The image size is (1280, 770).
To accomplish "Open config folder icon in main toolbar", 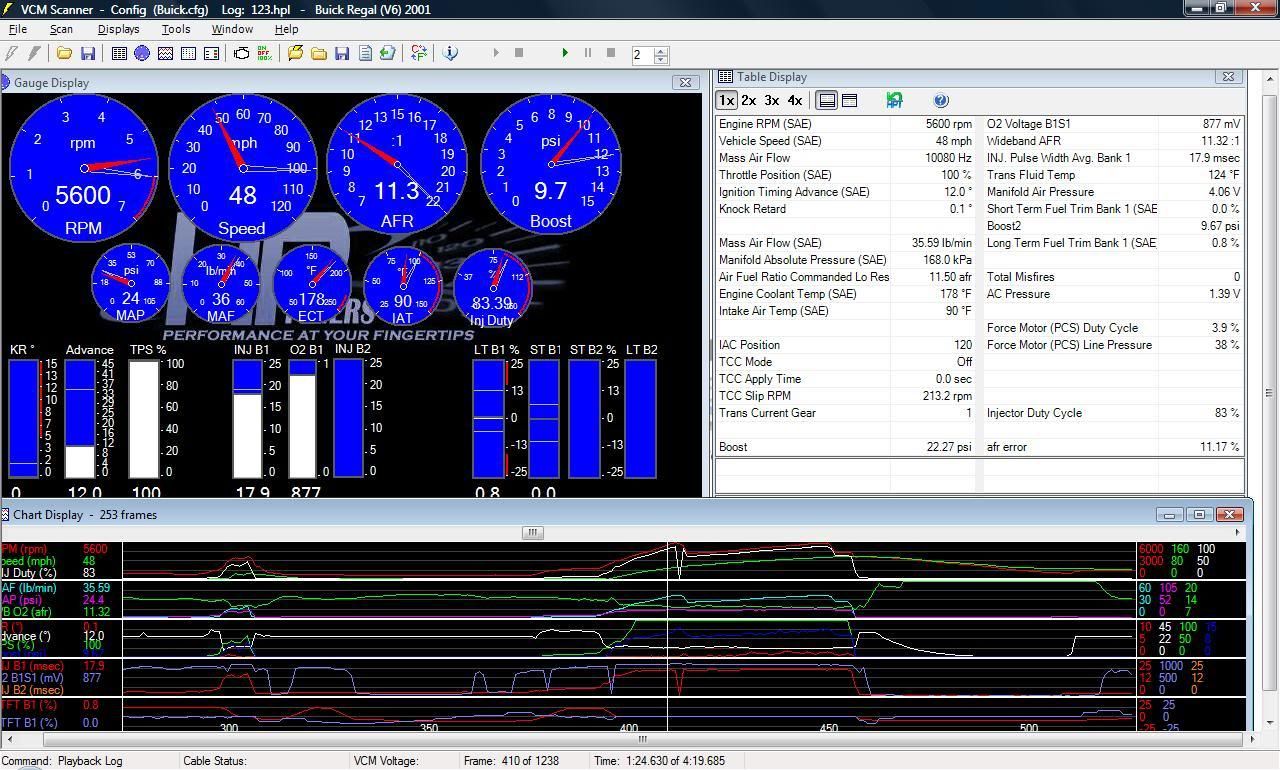I will [64, 53].
